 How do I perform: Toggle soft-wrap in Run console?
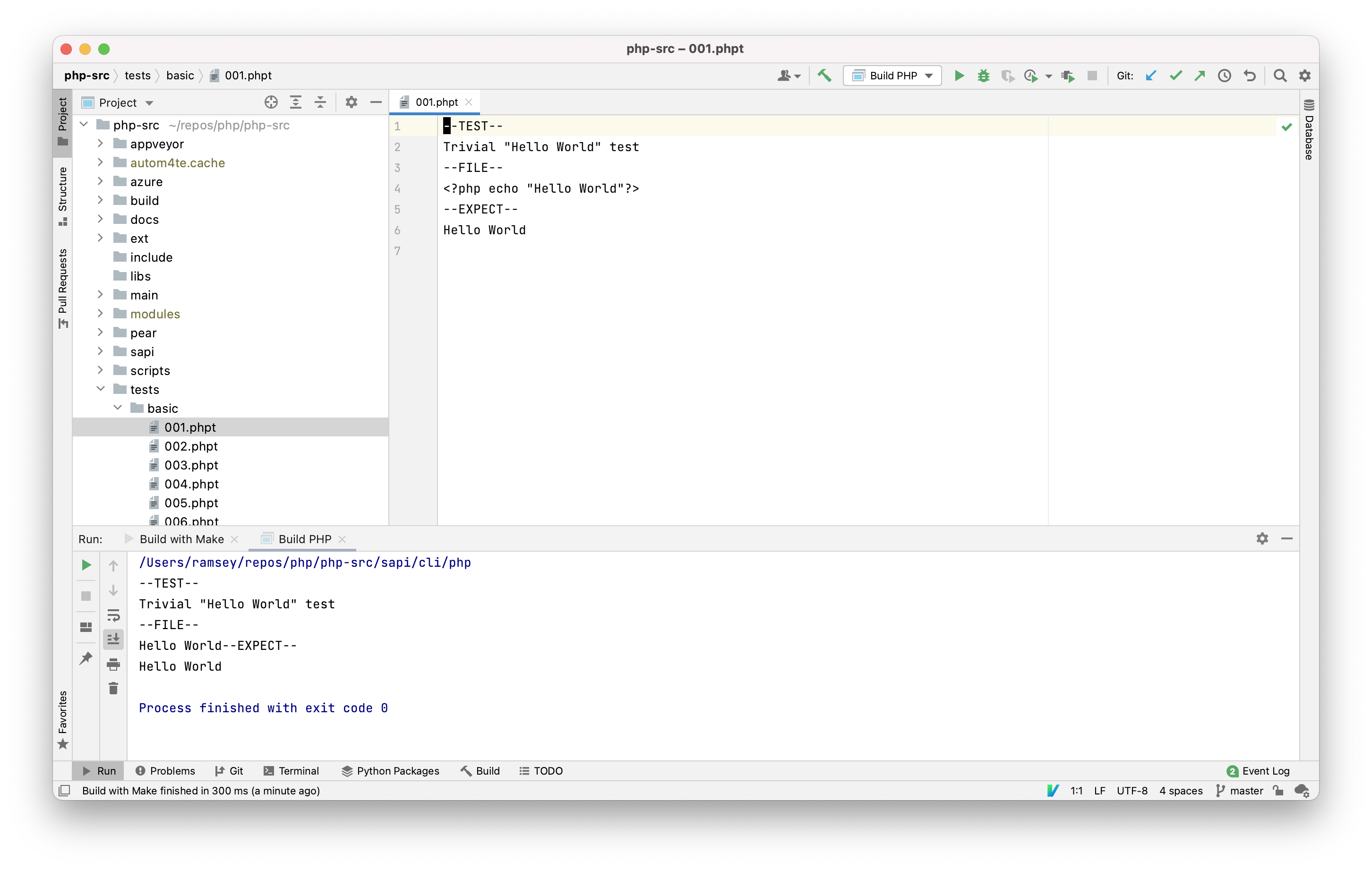point(113,615)
